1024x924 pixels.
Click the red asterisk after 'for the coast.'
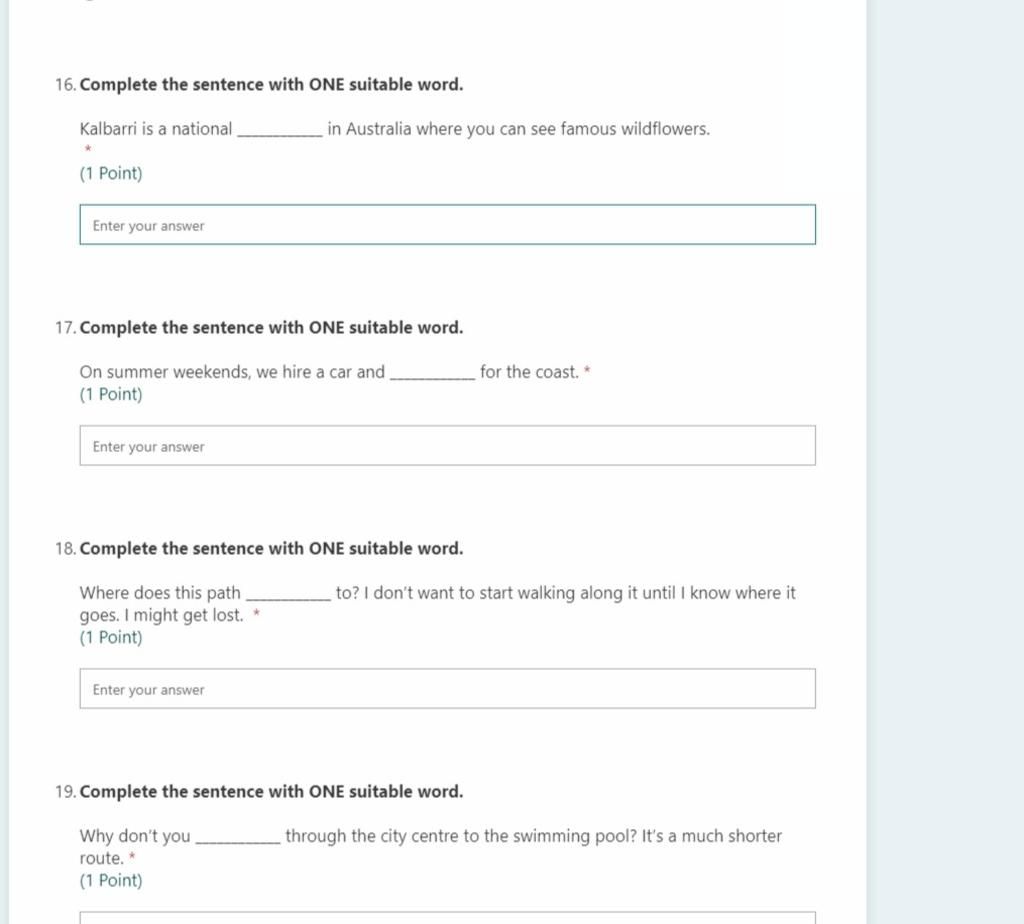[587, 370]
